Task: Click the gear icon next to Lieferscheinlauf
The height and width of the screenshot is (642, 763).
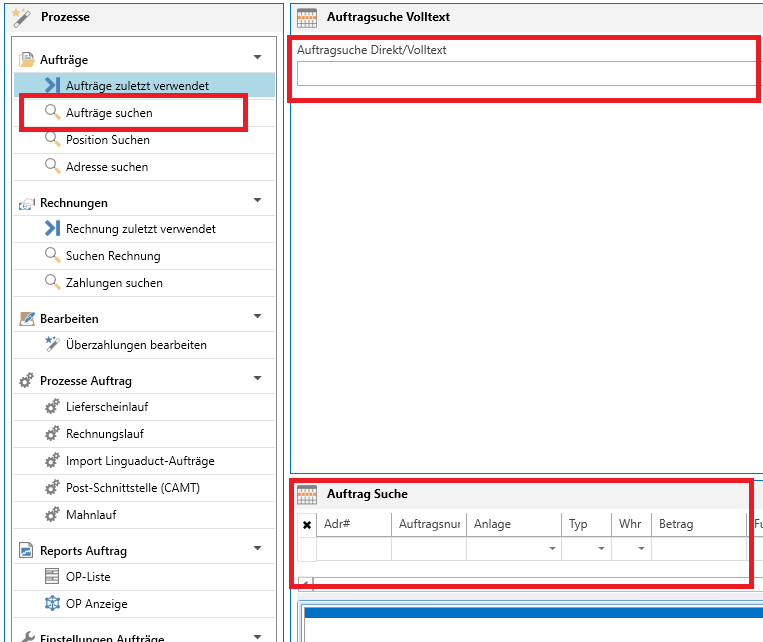Action: coord(52,407)
